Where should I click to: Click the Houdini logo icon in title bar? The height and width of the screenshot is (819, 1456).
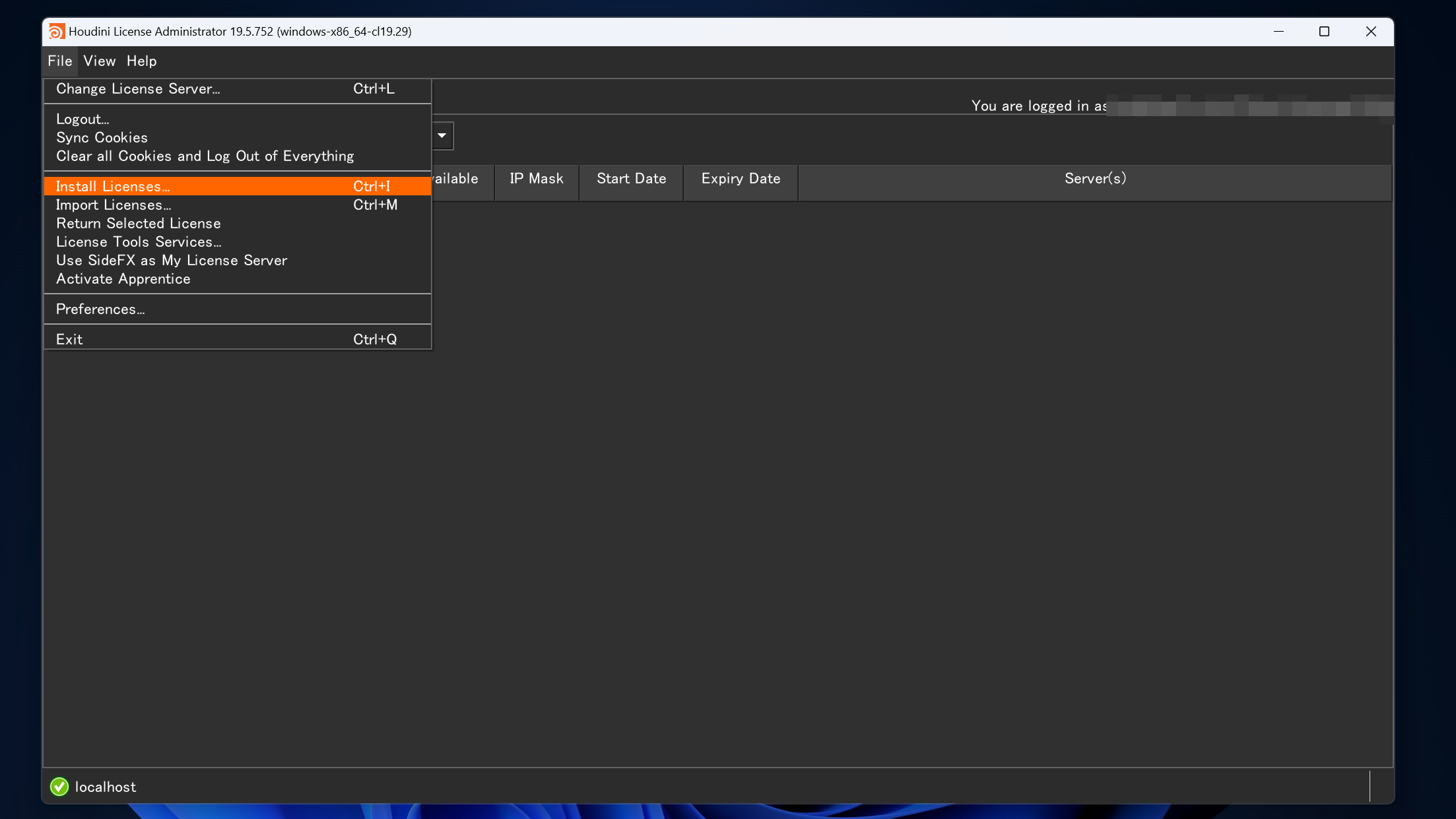point(57,32)
